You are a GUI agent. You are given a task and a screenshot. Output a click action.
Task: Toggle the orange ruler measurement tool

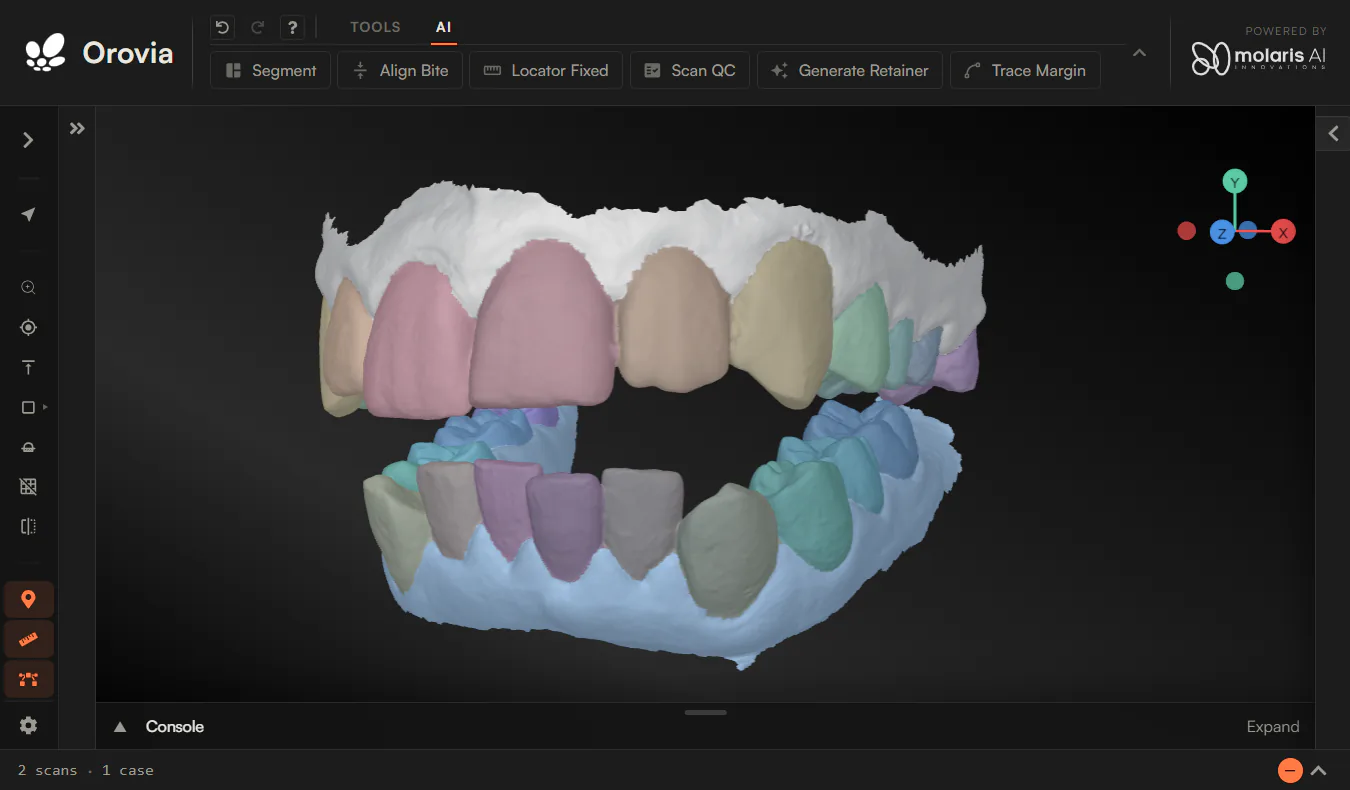coord(28,640)
